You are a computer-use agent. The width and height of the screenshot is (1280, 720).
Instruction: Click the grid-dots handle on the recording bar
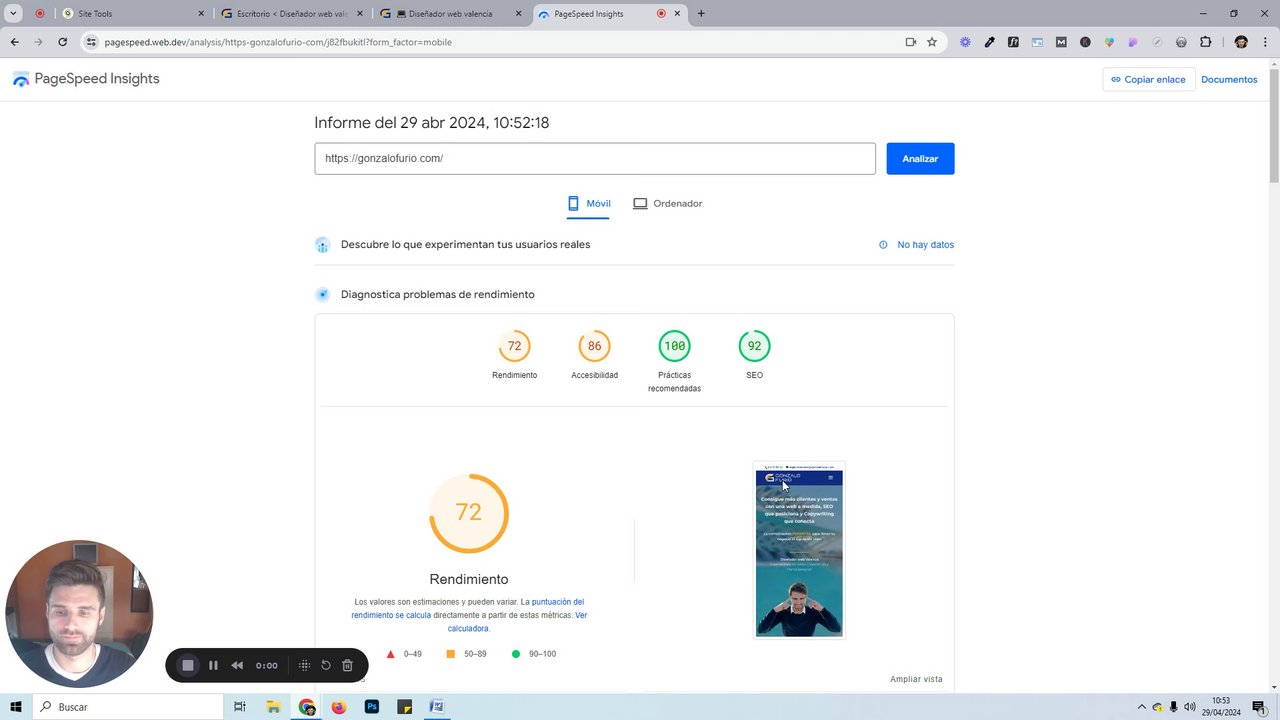coord(304,665)
